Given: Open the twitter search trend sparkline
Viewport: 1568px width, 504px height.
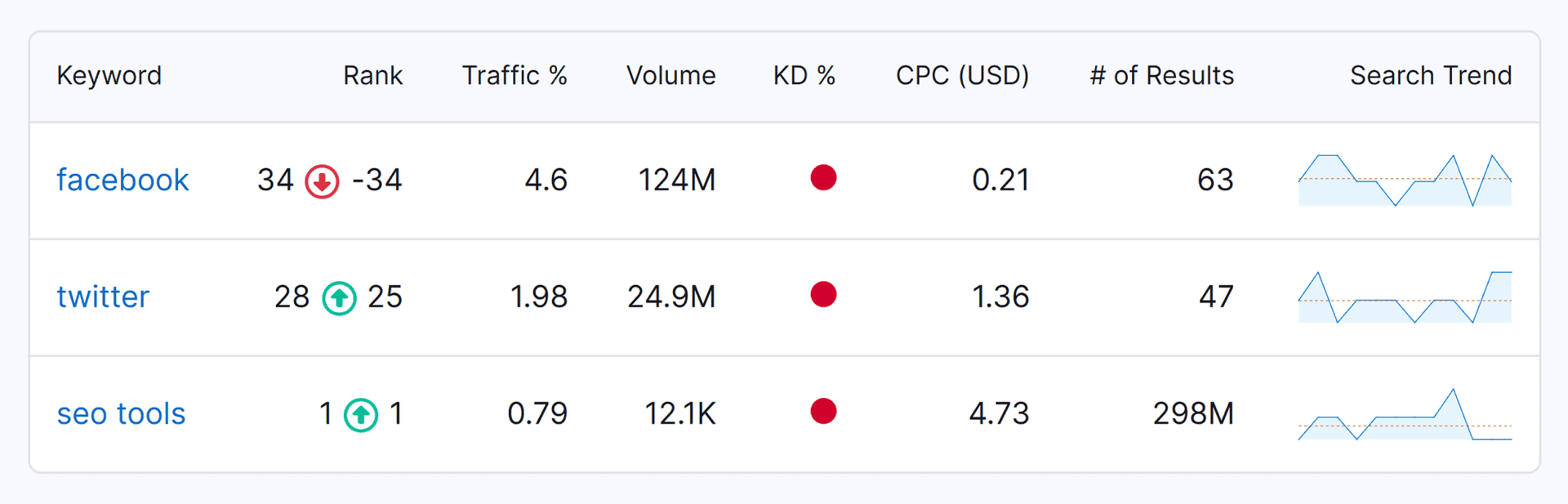Looking at the screenshot, I should point(1405,297).
